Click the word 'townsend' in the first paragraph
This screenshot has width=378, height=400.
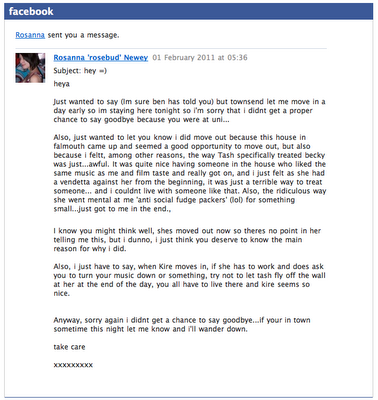[247, 102]
